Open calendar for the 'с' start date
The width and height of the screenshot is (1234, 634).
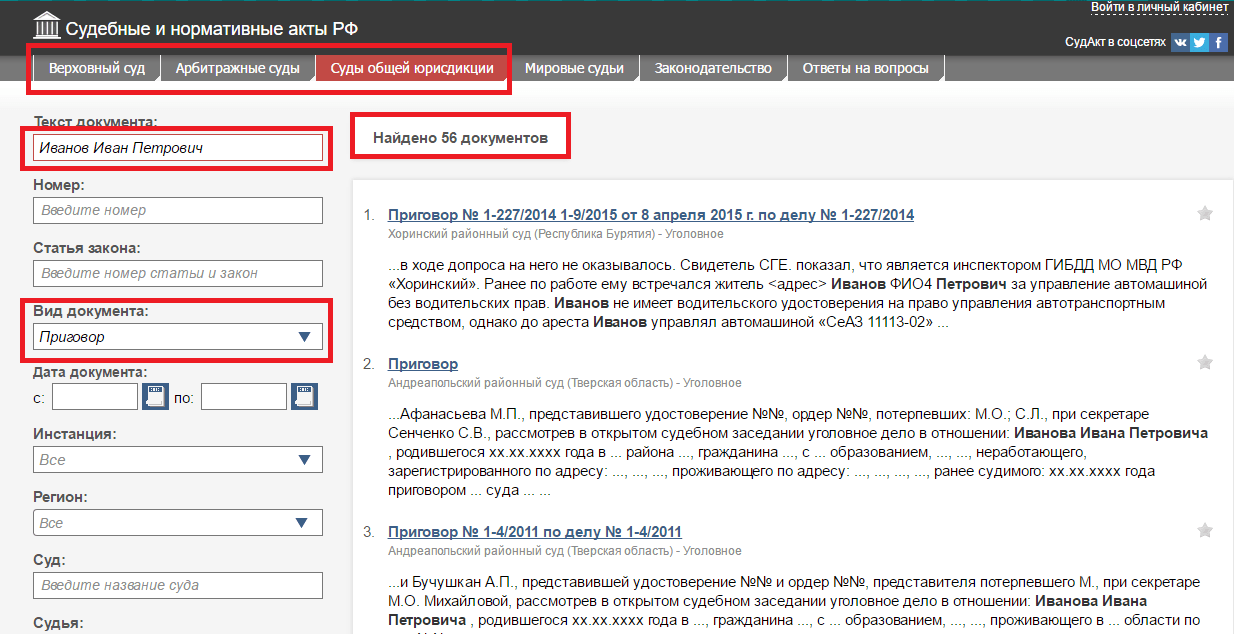(155, 397)
